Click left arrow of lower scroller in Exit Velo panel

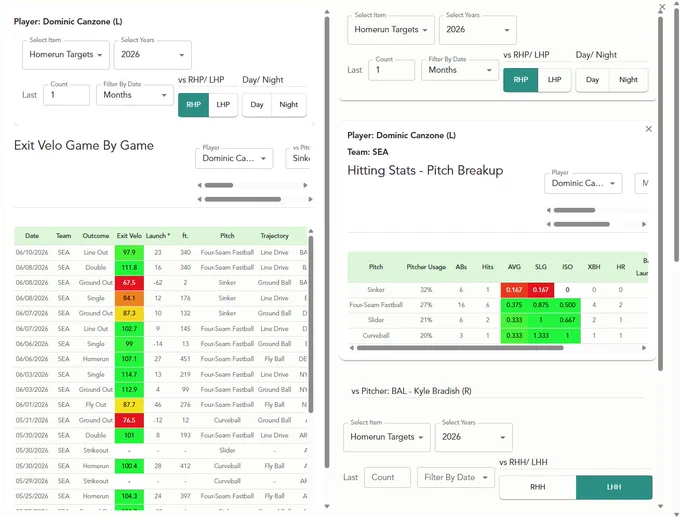click(x=199, y=200)
